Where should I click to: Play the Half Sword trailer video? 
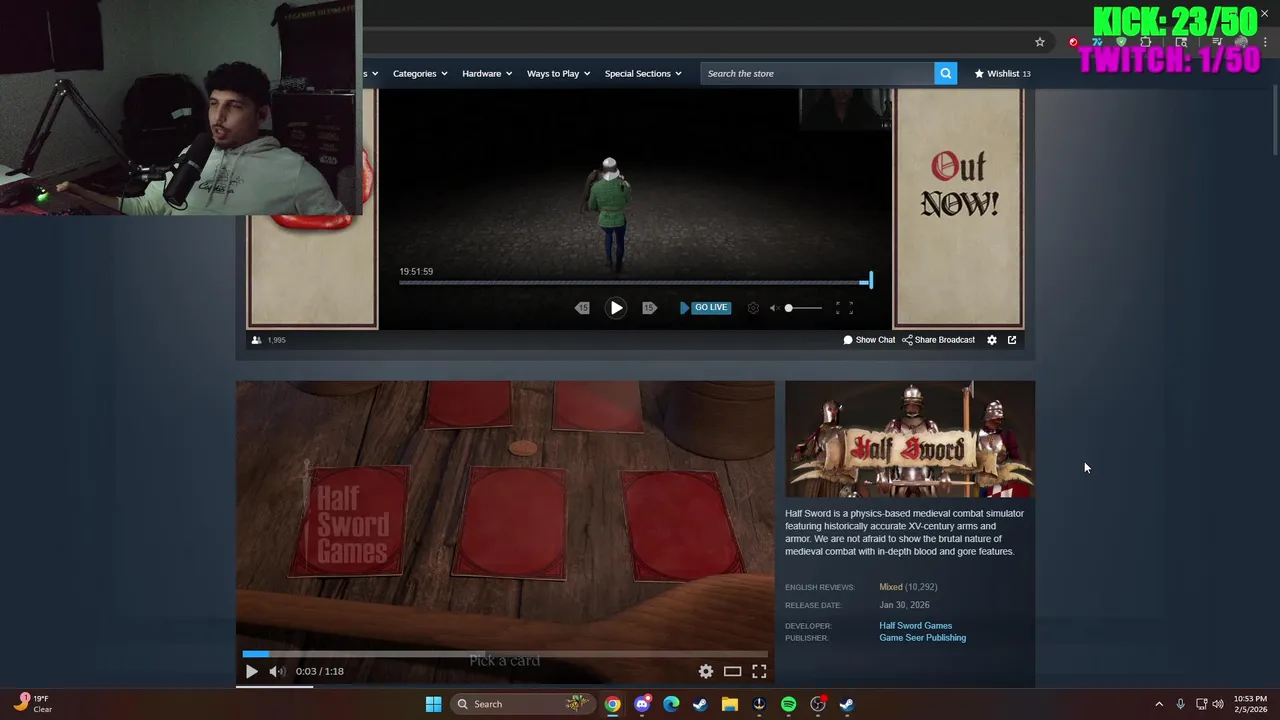[251, 672]
